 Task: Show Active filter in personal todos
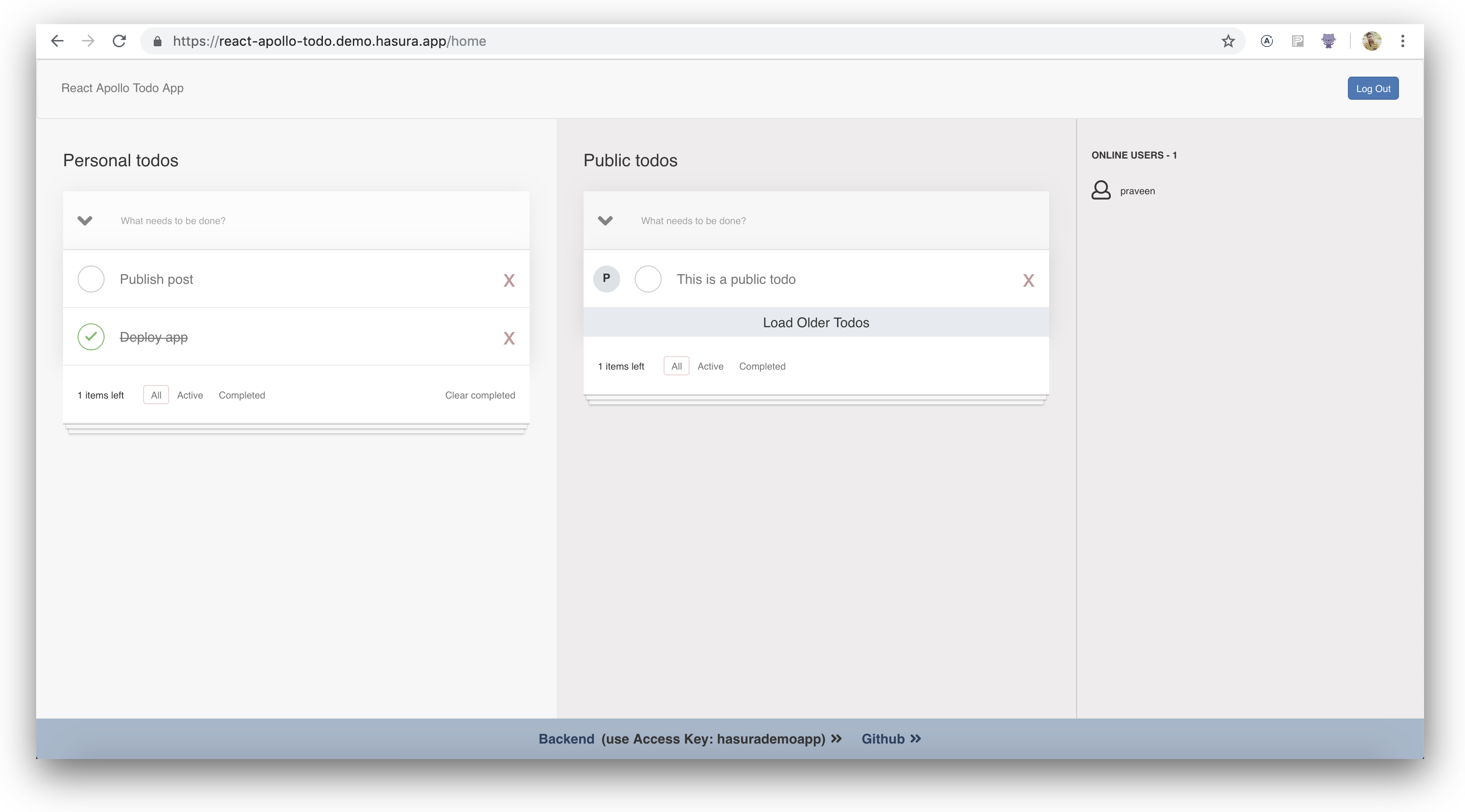coord(189,395)
